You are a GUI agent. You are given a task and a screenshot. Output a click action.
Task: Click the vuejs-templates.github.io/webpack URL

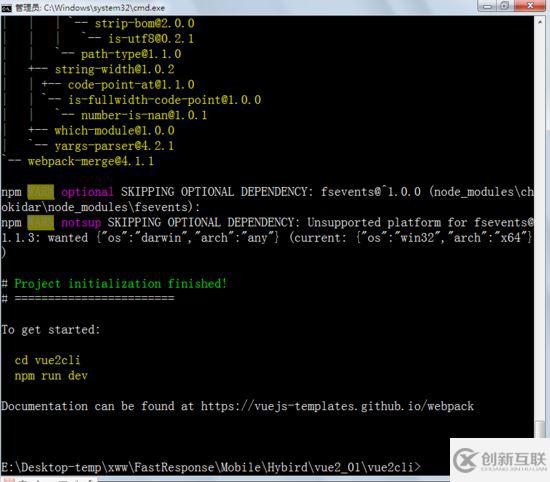[x=337, y=406]
